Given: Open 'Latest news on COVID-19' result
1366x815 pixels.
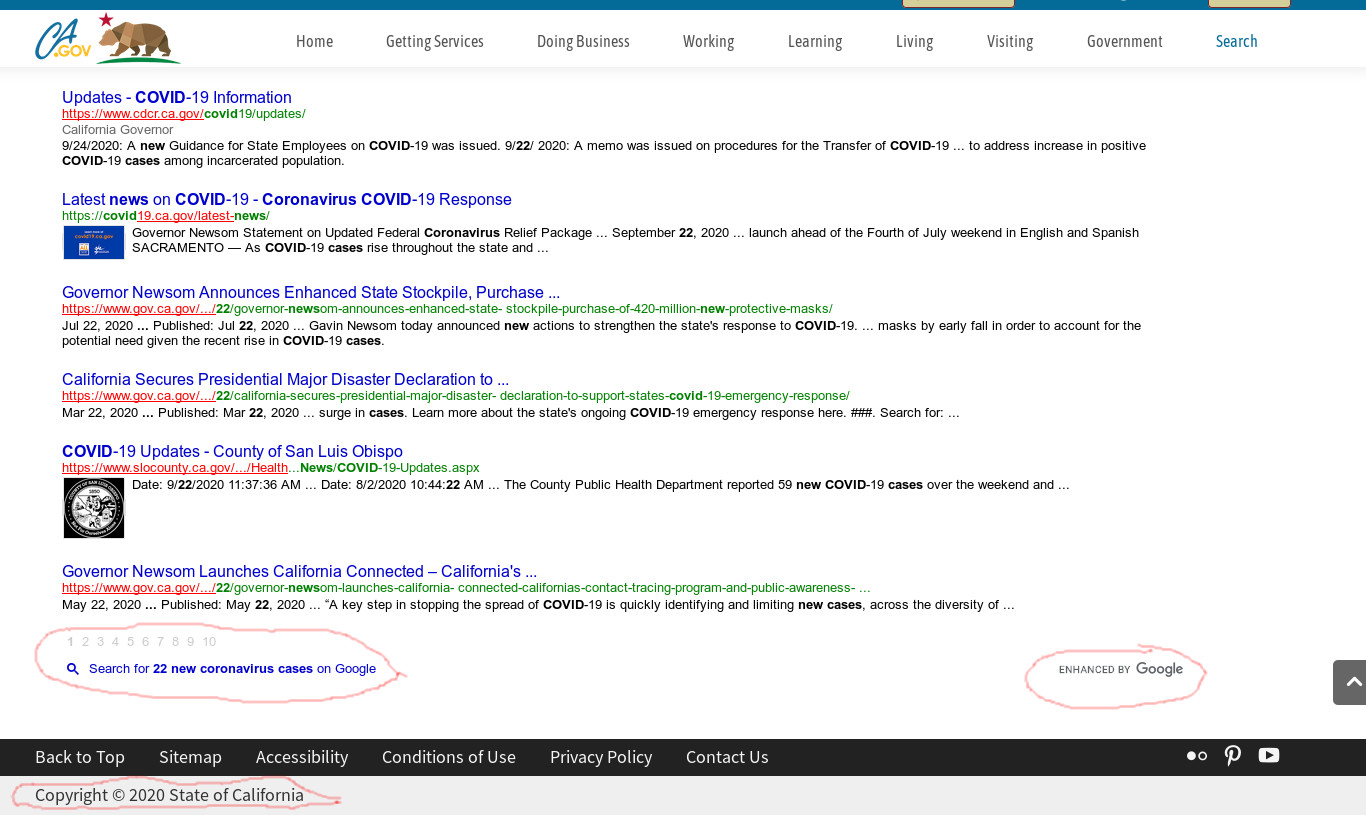Looking at the screenshot, I should (287, 199).
